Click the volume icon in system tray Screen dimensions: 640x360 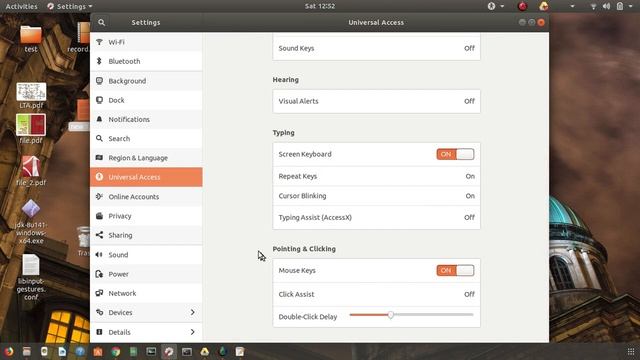[607, 6]
